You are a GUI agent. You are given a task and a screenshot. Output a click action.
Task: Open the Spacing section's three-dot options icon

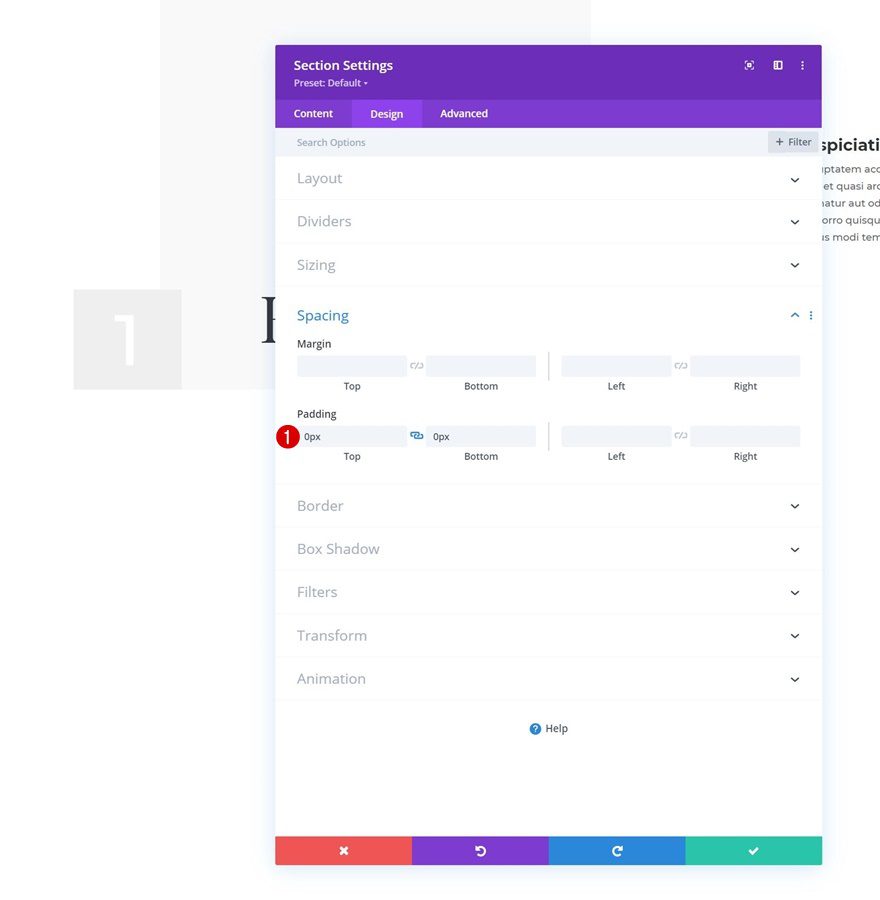coord(811,315)
